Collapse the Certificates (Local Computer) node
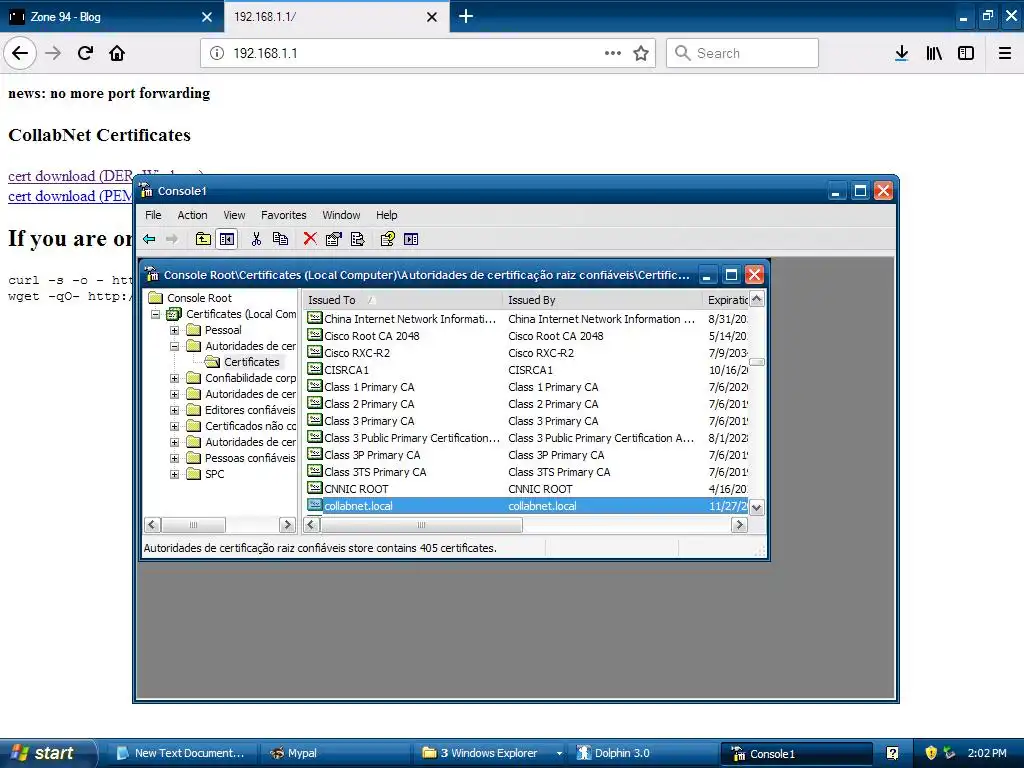This screenshot has height=768, width=1024. (x=155, y=314)
